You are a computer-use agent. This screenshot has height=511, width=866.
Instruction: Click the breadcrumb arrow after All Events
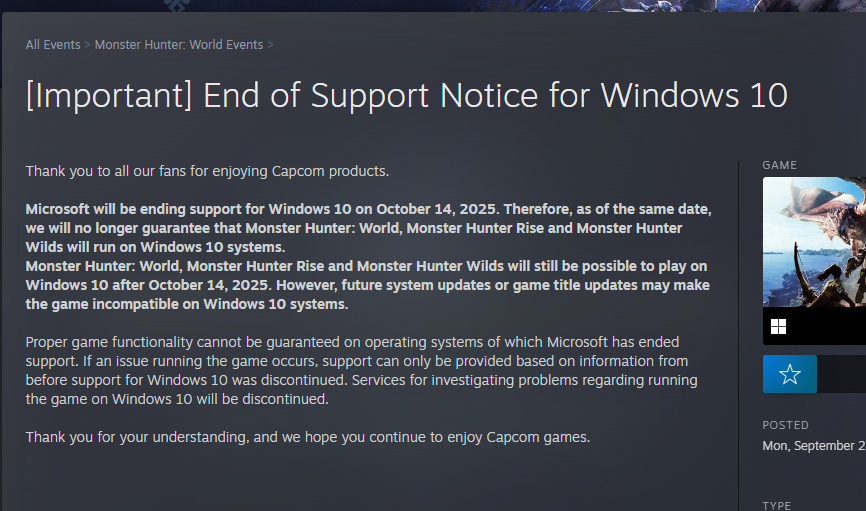point(88,45)
